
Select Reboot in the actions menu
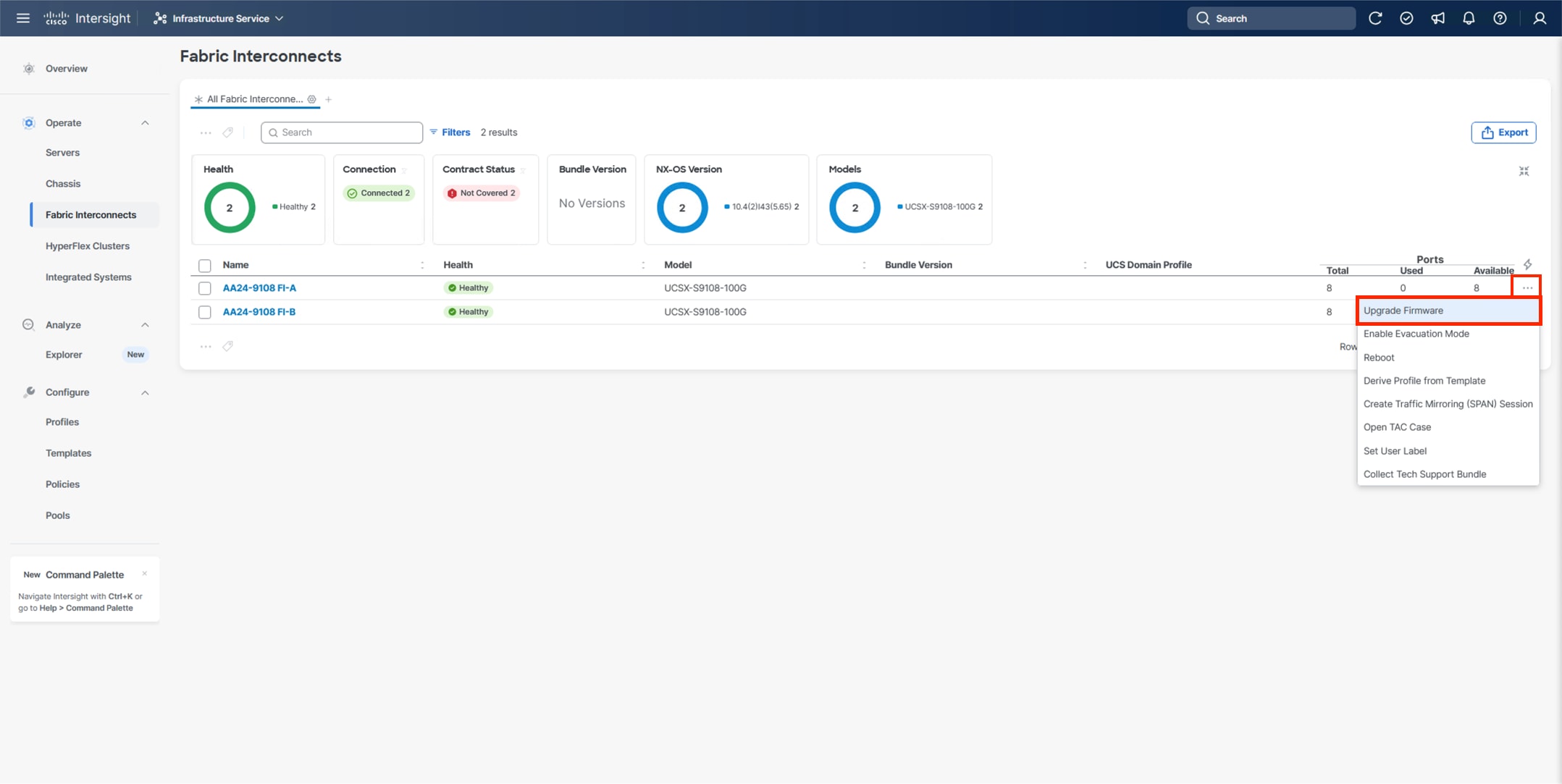[x=1378, y=358]
